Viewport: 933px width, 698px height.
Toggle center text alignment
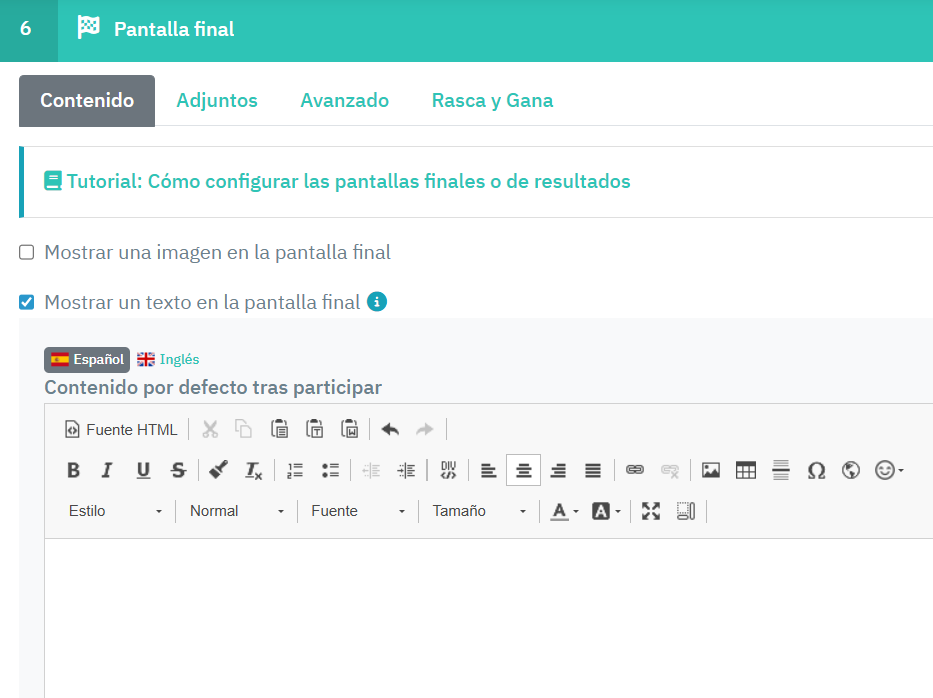(x=523, y=470)
